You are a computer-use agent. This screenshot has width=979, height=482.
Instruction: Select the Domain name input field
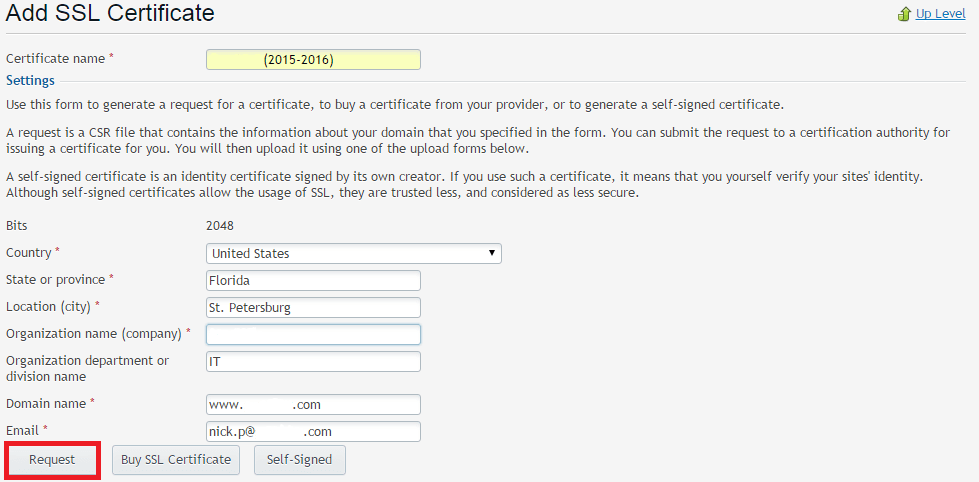click(x=313, y=405)
